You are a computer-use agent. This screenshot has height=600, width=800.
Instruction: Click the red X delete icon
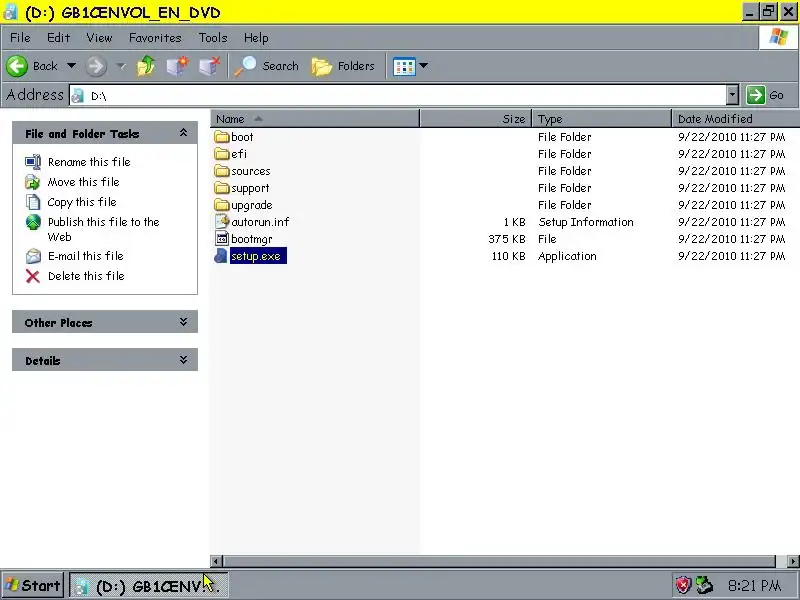tap(33, 276)
